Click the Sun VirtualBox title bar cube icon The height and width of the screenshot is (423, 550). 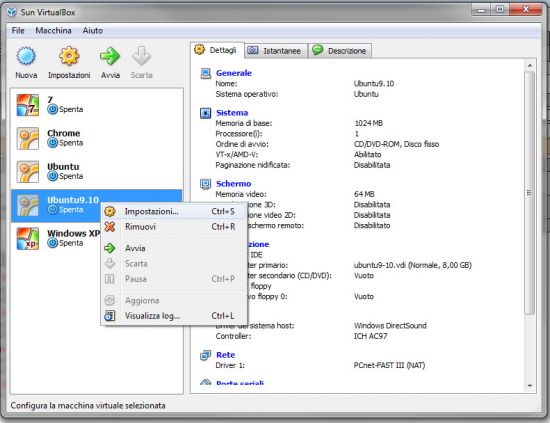pos(12,12)
